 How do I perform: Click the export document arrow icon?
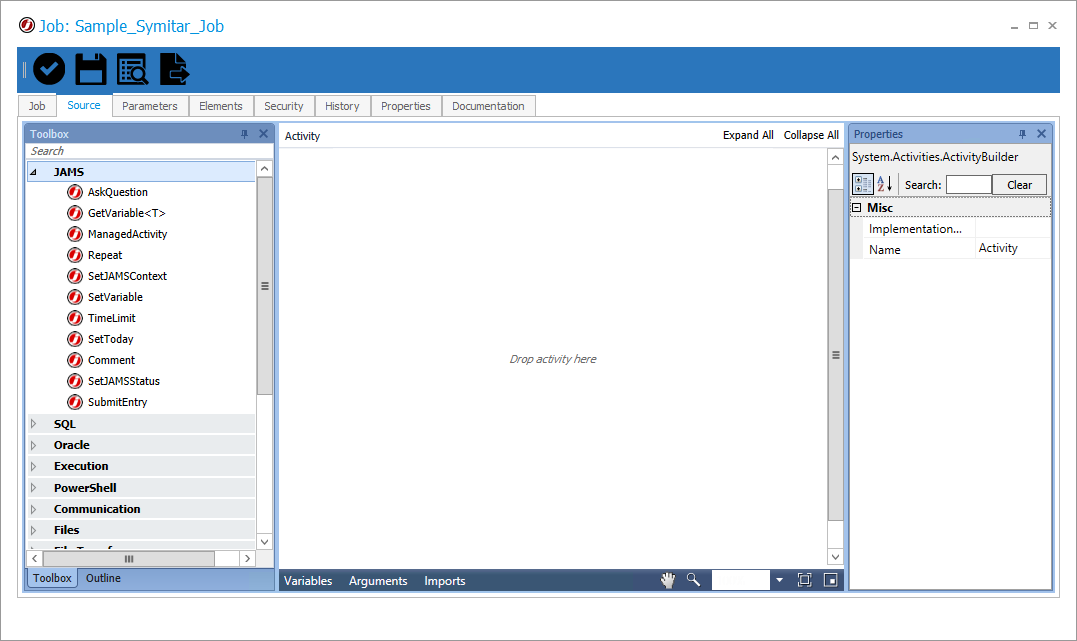tap(175, 69)
